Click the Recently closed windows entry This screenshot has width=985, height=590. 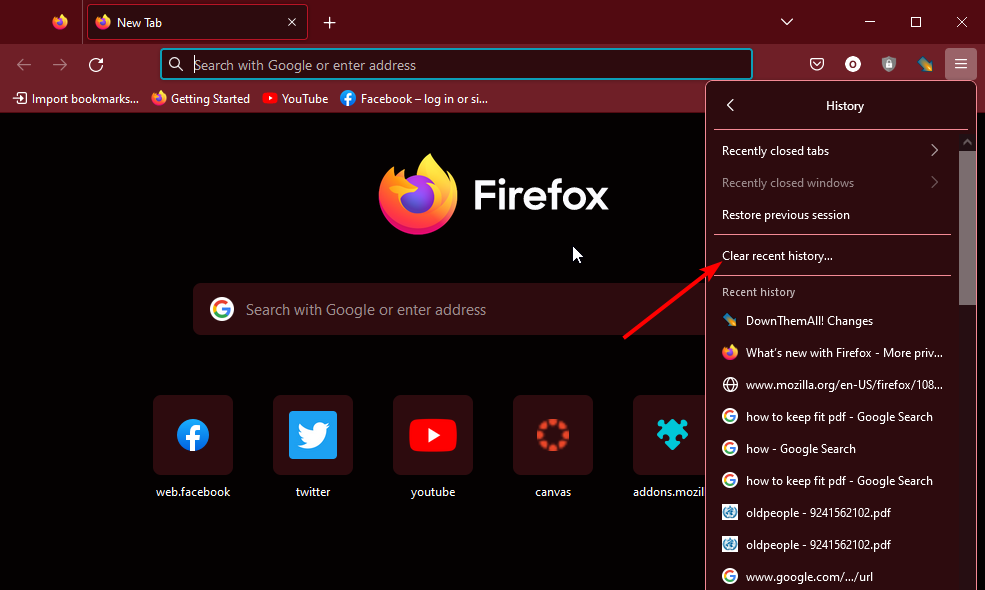[832, 183]
